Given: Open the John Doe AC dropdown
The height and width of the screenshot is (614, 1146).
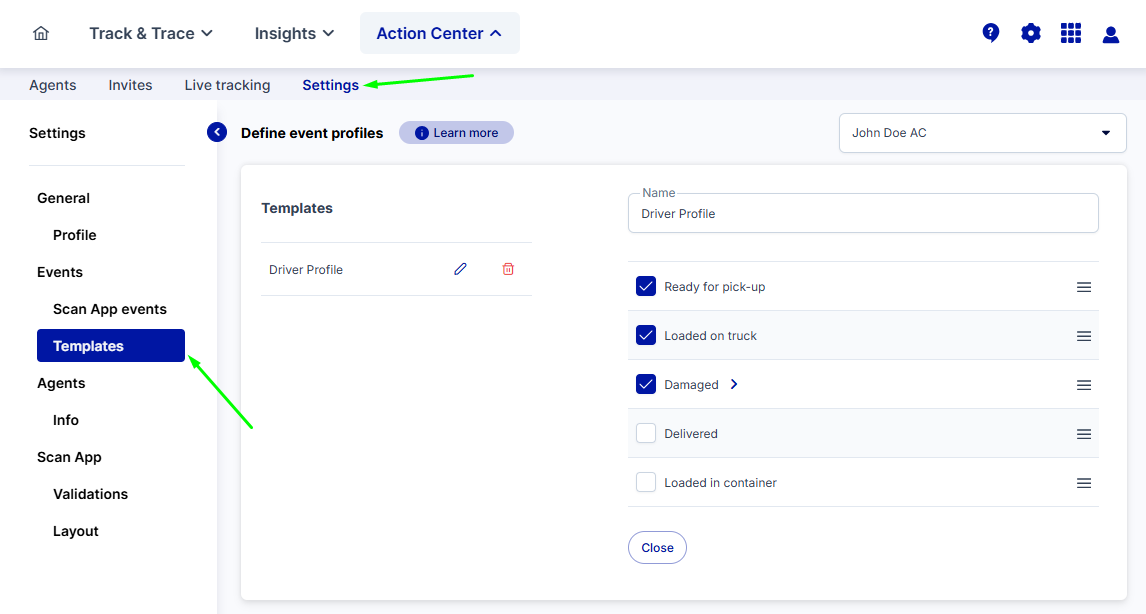Looking at the screenshot, I should (x=982, y=133).
